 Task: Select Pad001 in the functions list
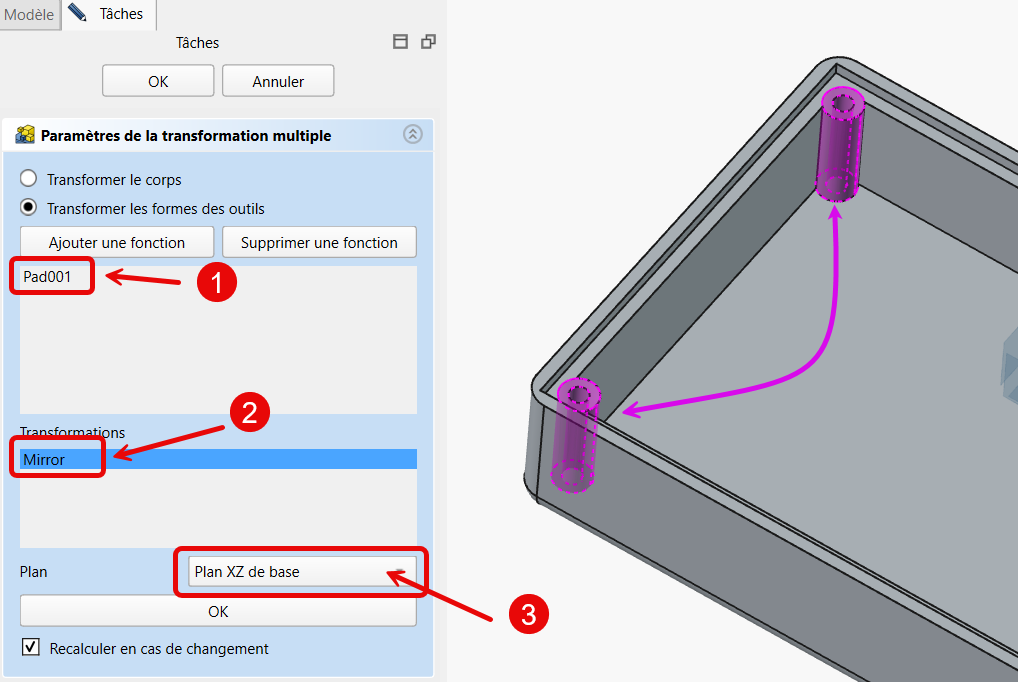tap(48, 277)
